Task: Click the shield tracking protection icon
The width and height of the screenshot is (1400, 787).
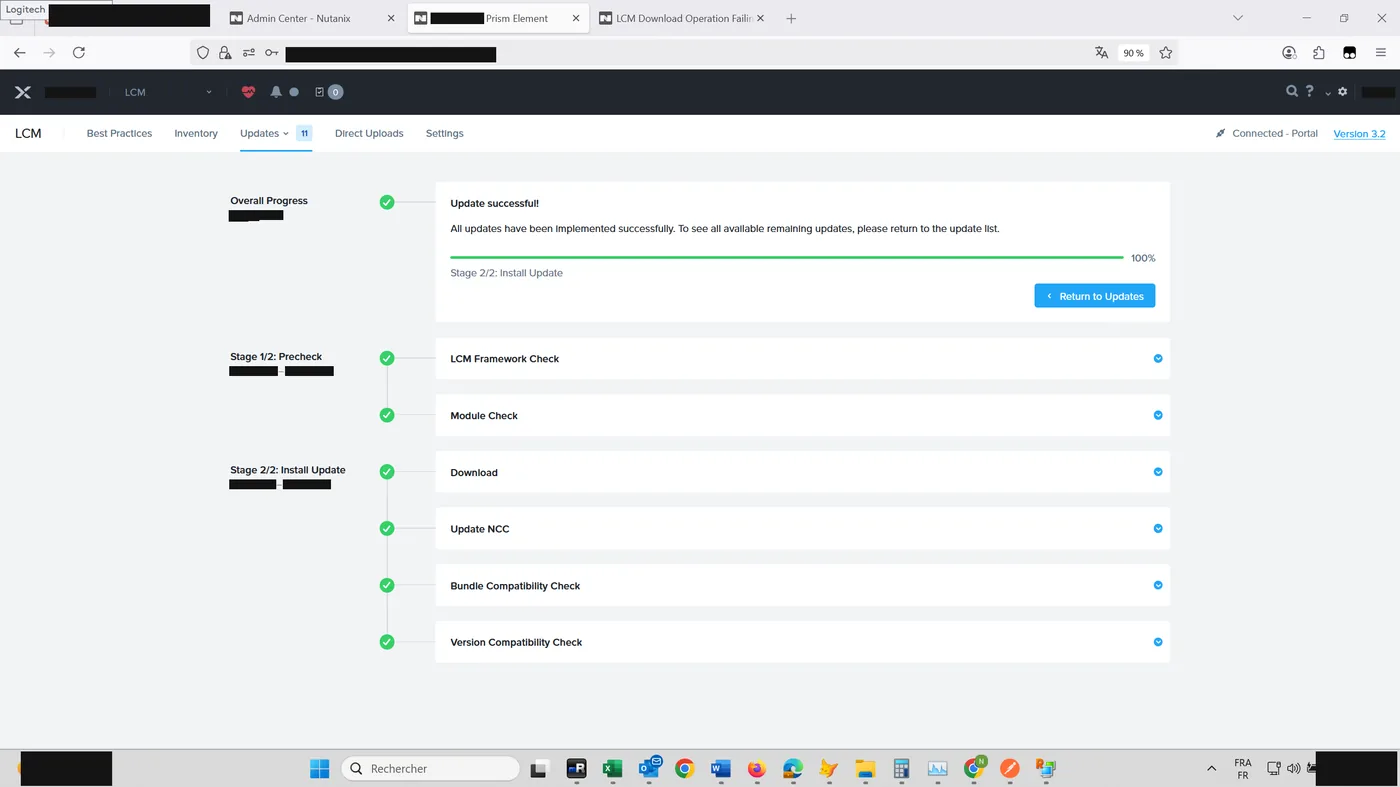Action: [x=203, y=53]
